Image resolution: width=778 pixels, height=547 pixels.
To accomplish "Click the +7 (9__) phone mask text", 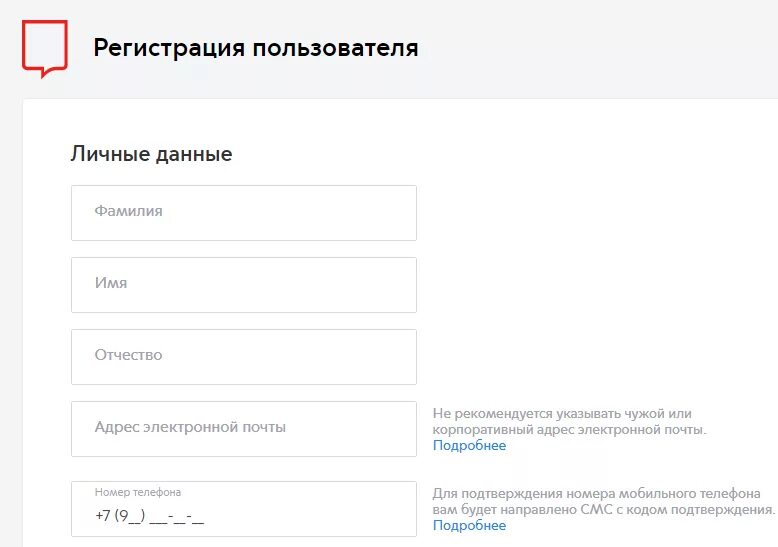I will (x=150, y=517).
